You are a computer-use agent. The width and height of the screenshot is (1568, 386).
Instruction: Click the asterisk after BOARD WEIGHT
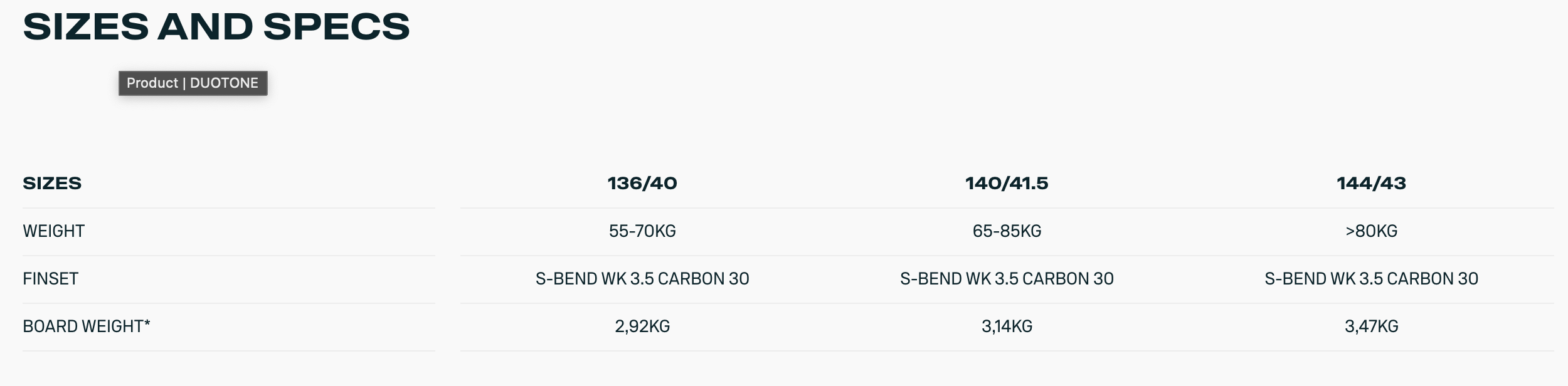[147, 323]
